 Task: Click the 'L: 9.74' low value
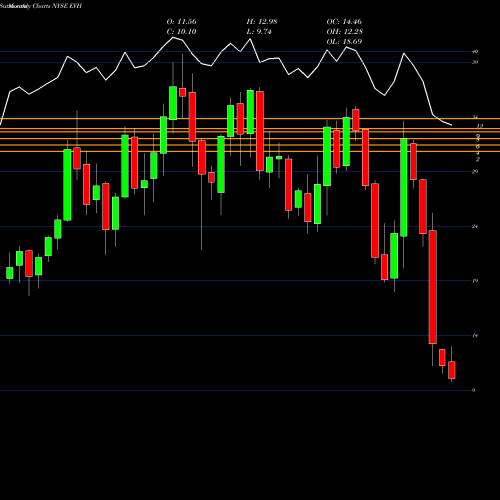[259, 32]
